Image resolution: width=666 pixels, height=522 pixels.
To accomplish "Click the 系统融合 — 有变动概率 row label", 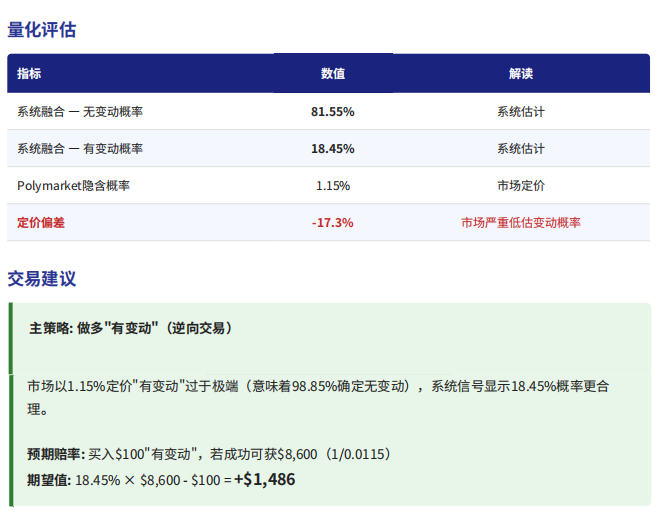I will [80, 148].
